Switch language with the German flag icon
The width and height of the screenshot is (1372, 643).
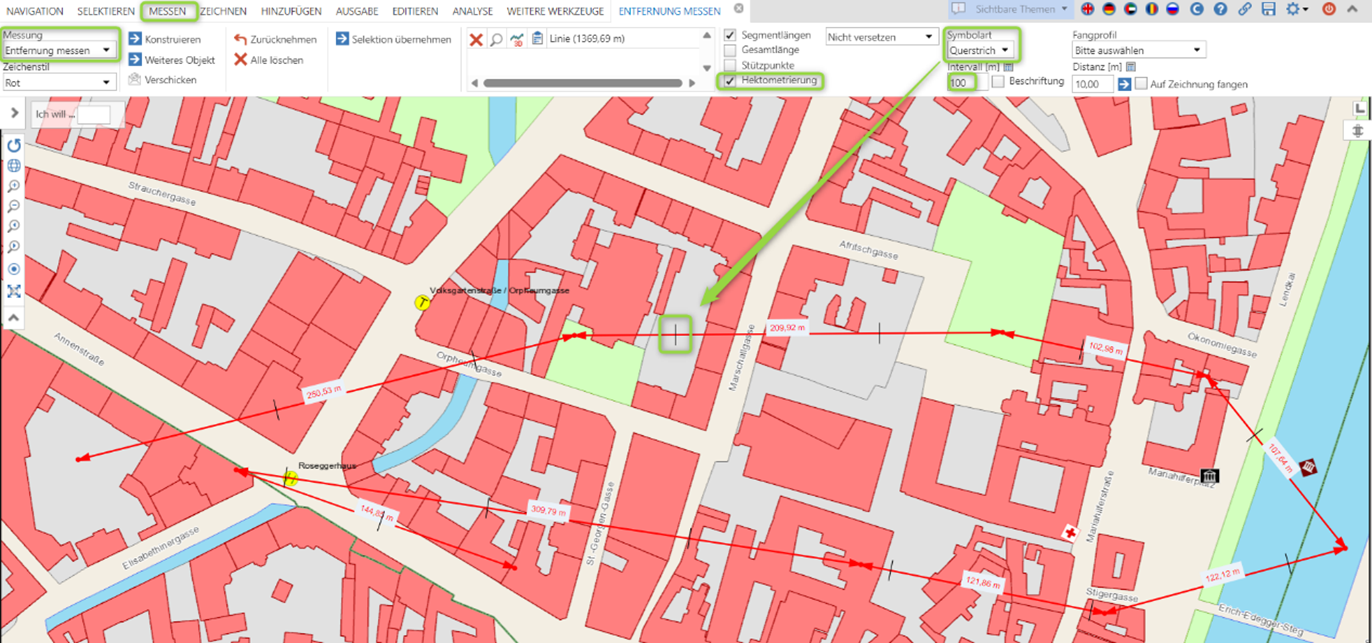(1109, 9)
